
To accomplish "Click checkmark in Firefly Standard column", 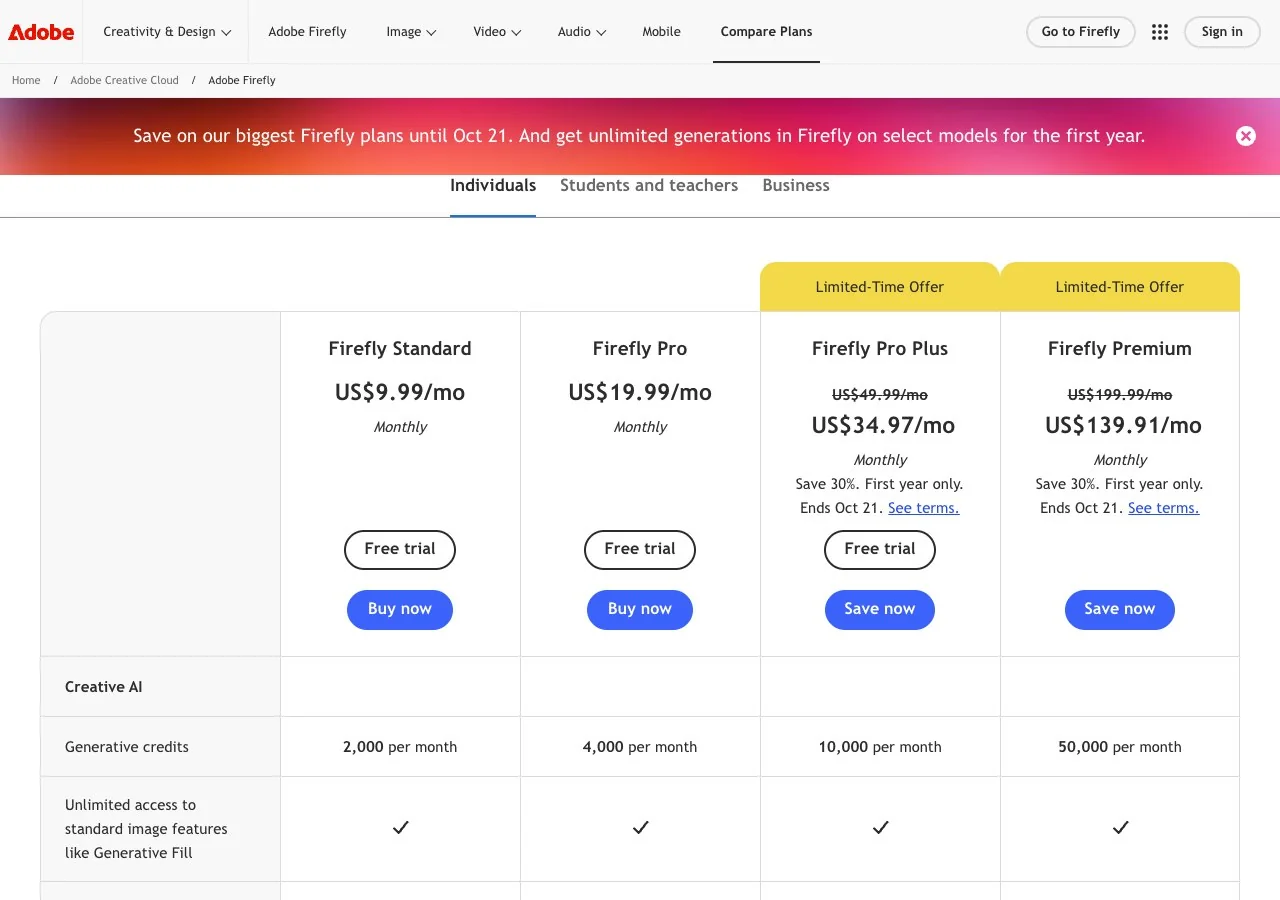I will [x=400, y=828].
